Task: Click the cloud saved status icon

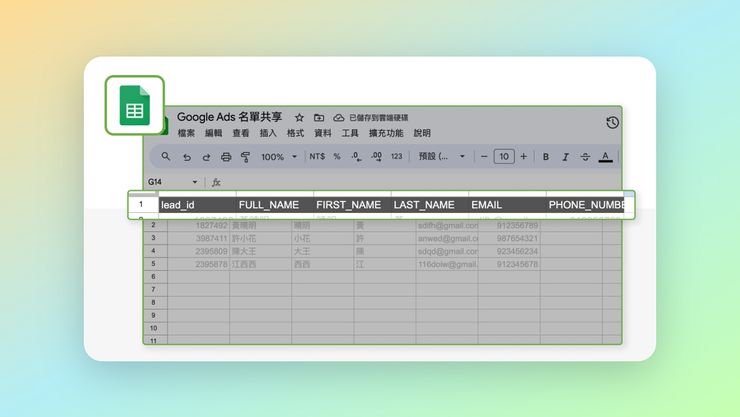Action: coord(338,117)
